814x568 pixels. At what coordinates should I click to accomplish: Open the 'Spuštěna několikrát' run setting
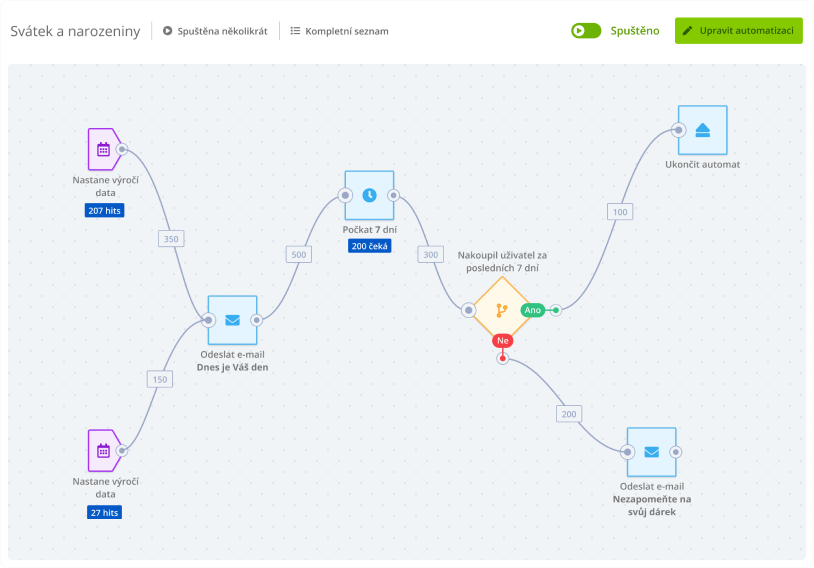point(222,31)
